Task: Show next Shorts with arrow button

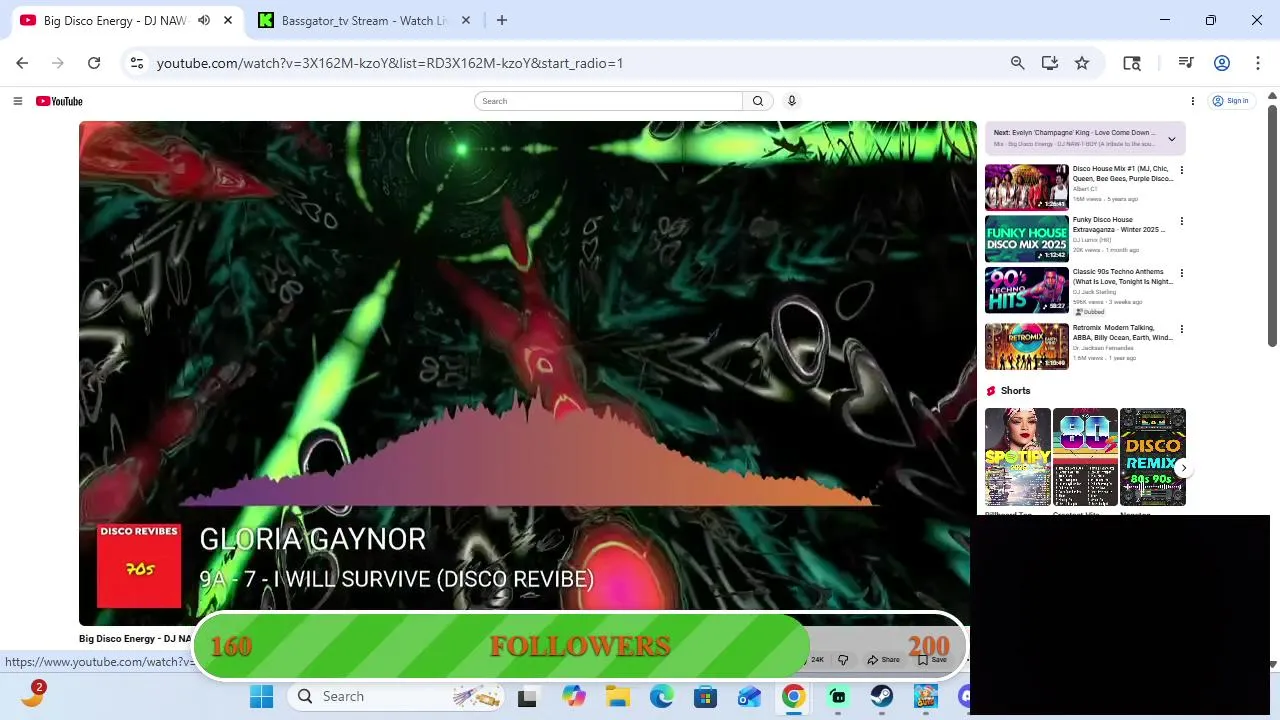Action: click(x=1184, y=468)
